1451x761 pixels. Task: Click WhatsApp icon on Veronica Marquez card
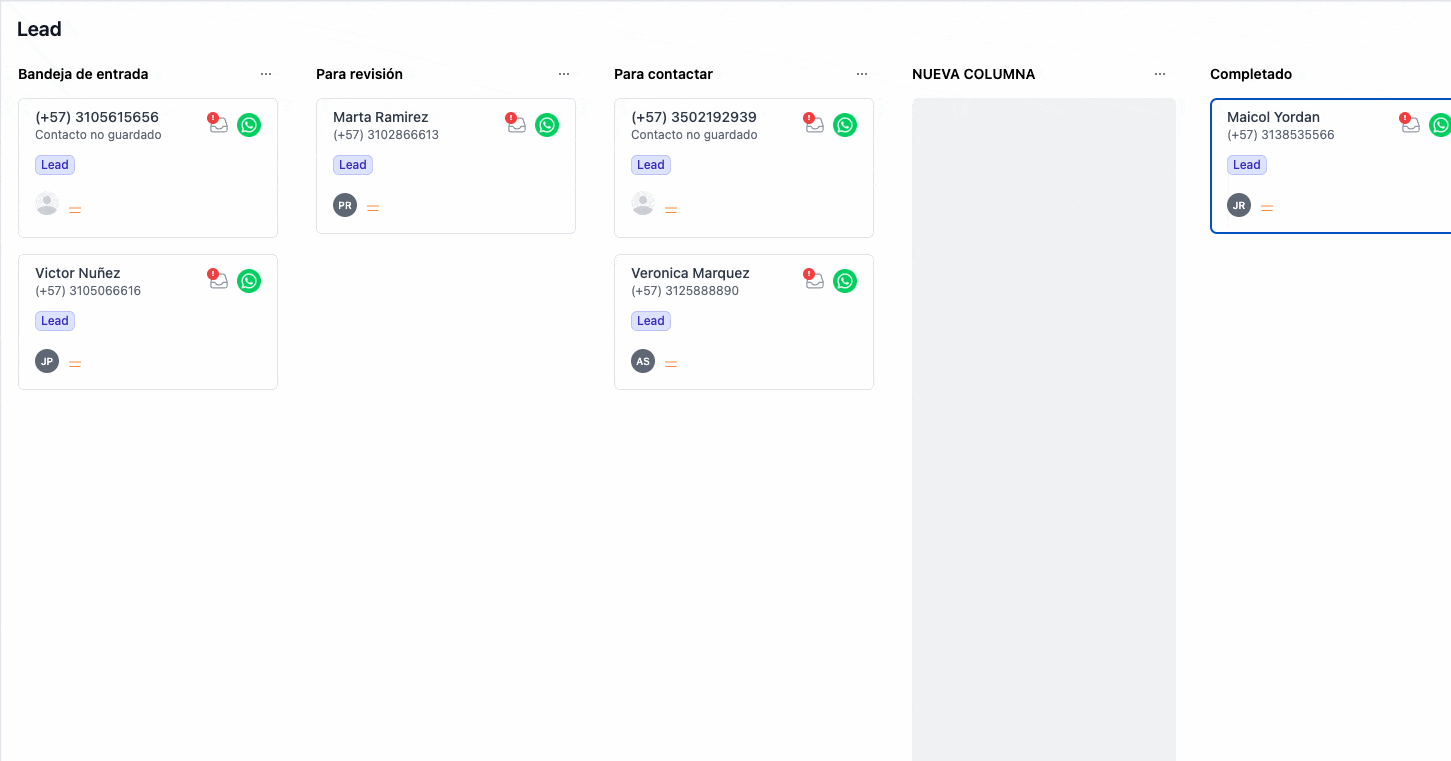(x=845, y=281)
